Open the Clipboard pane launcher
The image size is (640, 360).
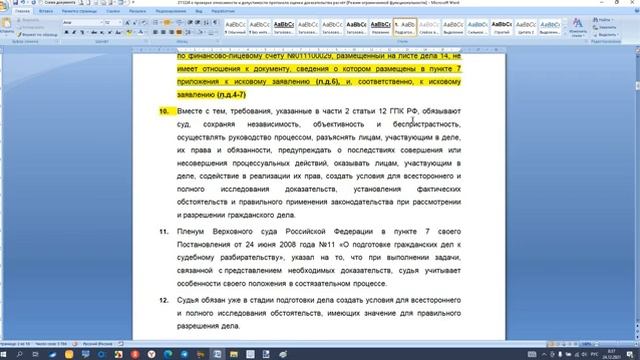tap(57, 42)
